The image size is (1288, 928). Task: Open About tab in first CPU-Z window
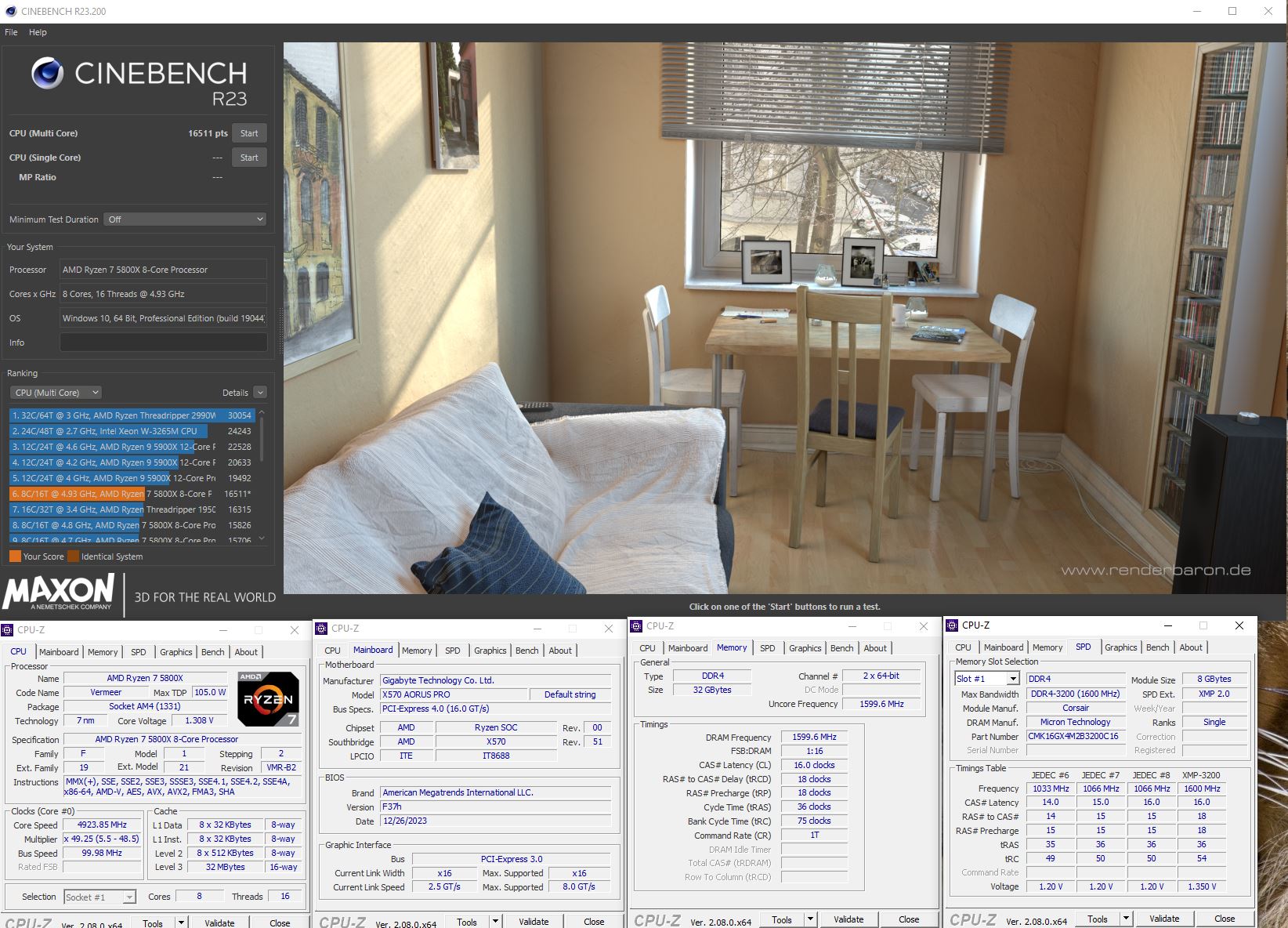coord(246,652)
